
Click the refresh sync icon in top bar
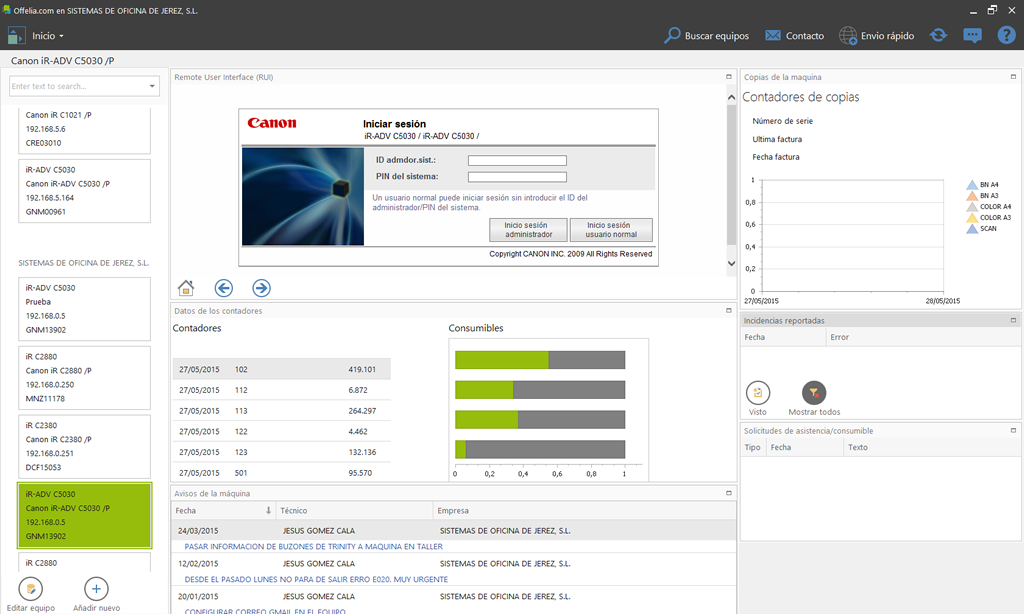938,35
